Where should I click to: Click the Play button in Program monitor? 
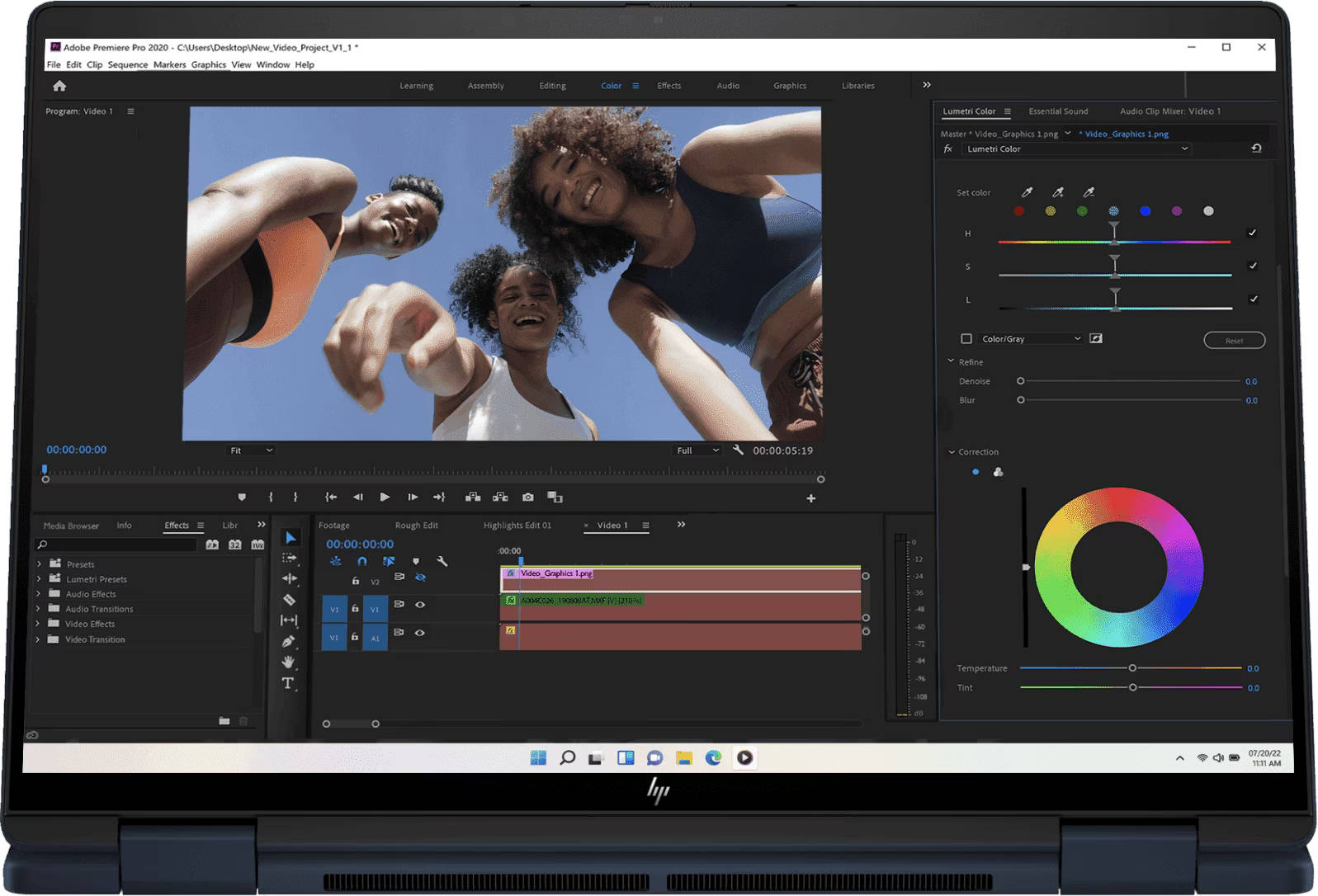(x=385, y=498)
